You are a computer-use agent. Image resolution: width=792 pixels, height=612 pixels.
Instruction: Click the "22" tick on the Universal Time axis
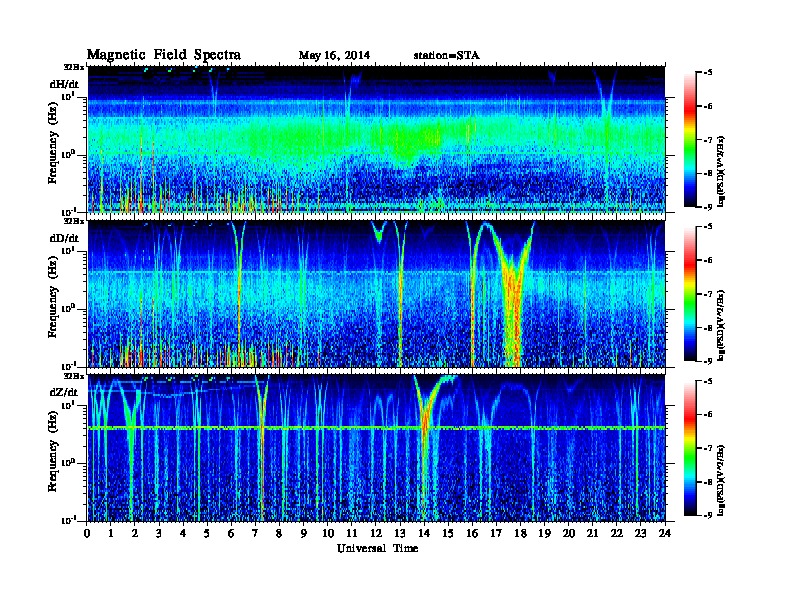pyautogui.click(x=617, y=533)
